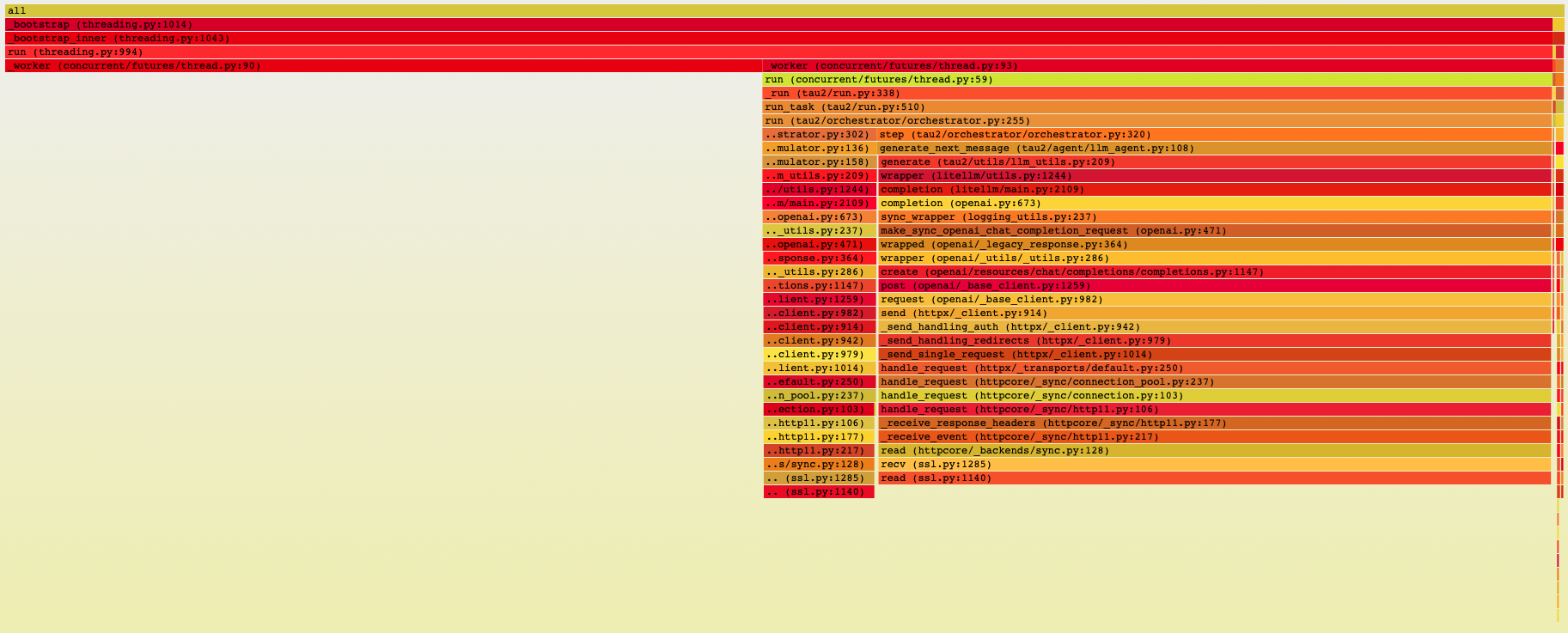The width and height of the screenshot is (1568, 633).
Task: Click the recv (ssl.py:1285) frame
Action: click(x=1214, y=464)
